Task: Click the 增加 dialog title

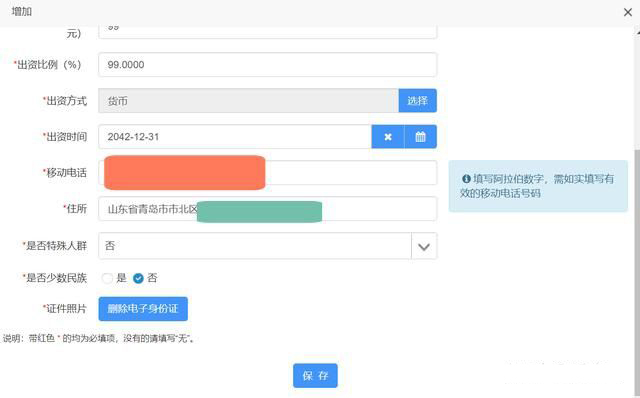Action: pos(22,12)
